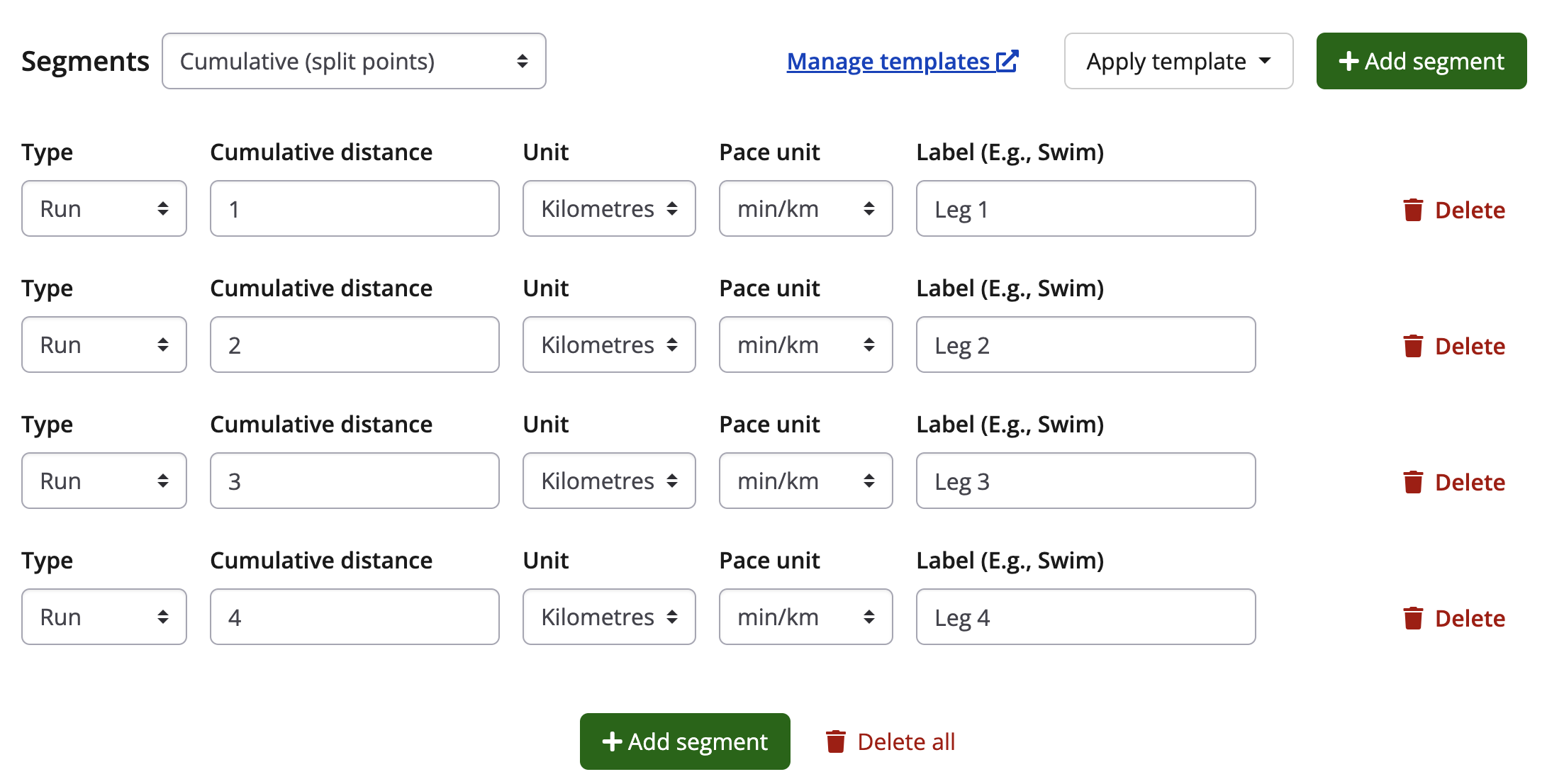
Task: Open the Type dropdown for Leg 4
Action: [104, 617]
